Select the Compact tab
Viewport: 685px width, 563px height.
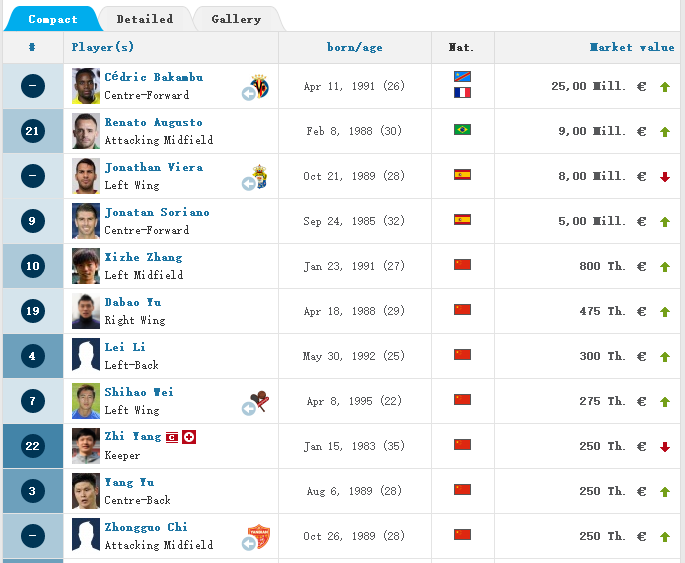click(52, 19)
